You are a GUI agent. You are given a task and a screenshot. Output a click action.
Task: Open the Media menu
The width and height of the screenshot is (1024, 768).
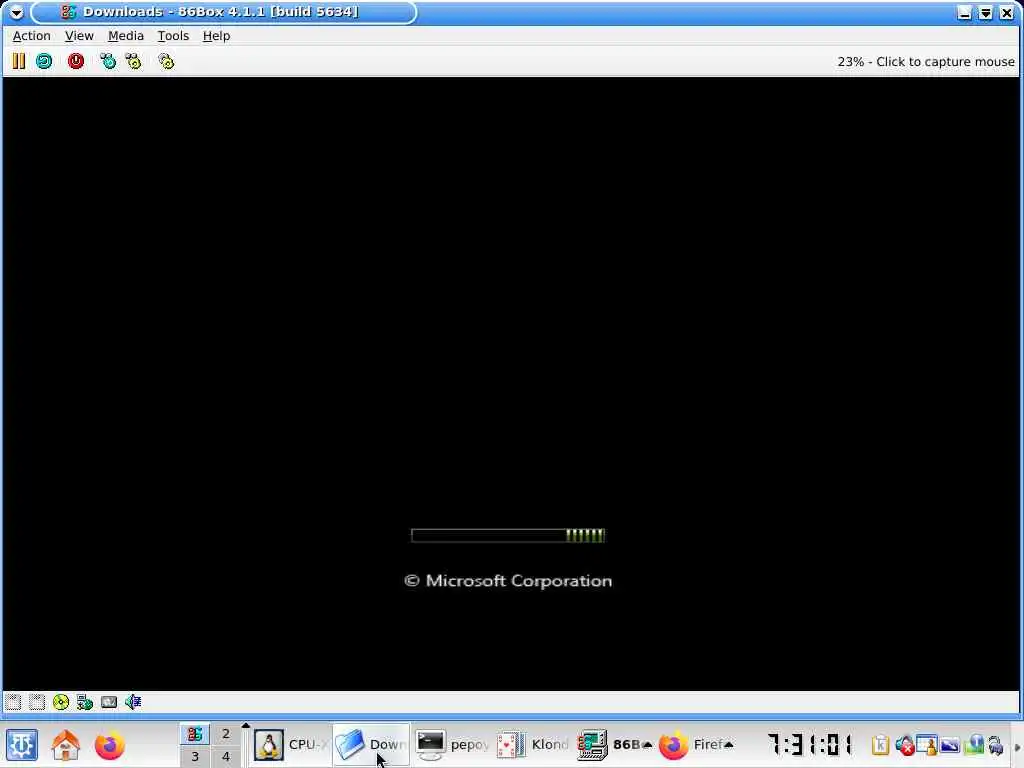pyautogui.click(x=125, y=36)
